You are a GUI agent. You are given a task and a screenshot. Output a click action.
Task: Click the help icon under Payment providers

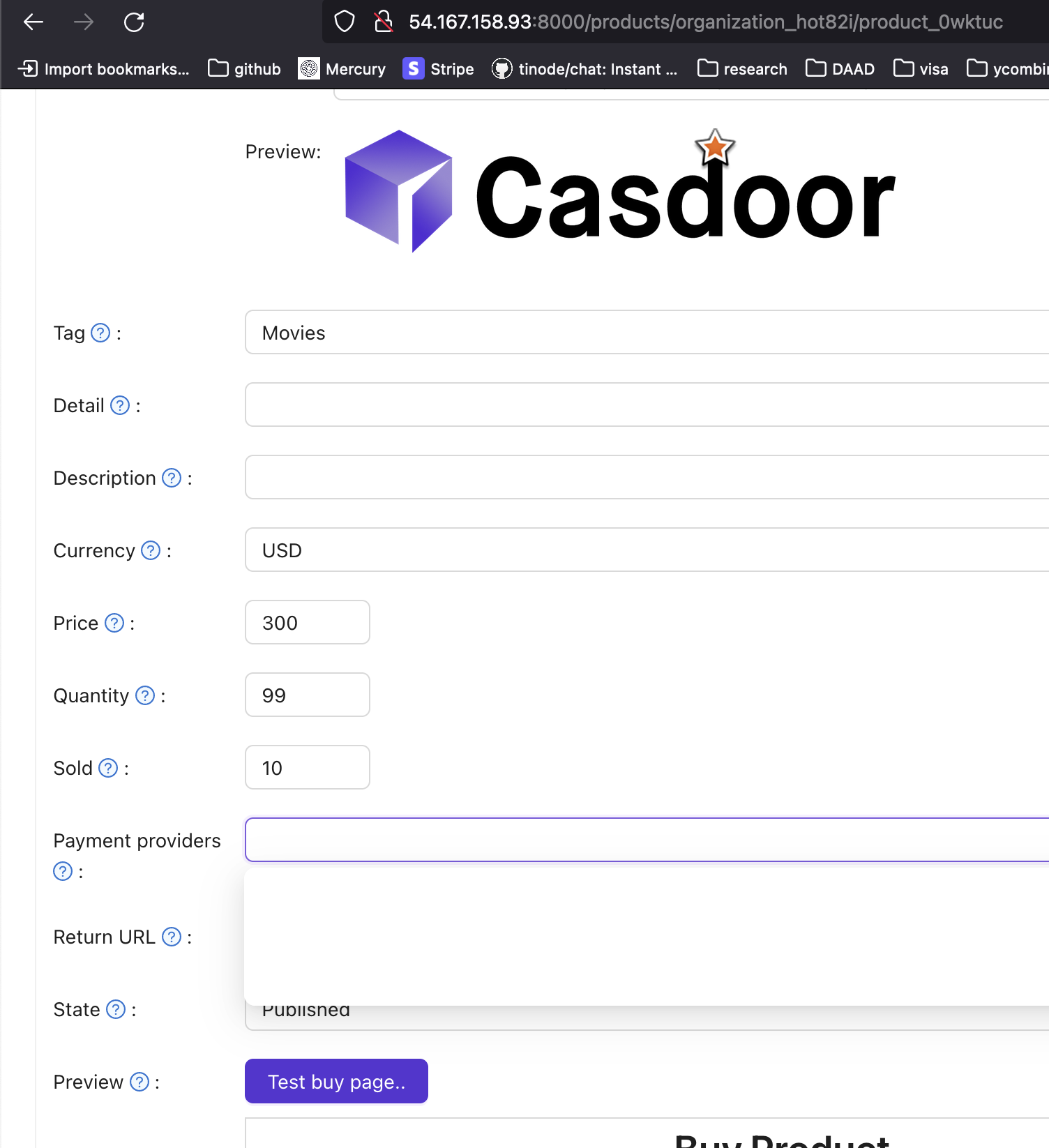point(63,872)
